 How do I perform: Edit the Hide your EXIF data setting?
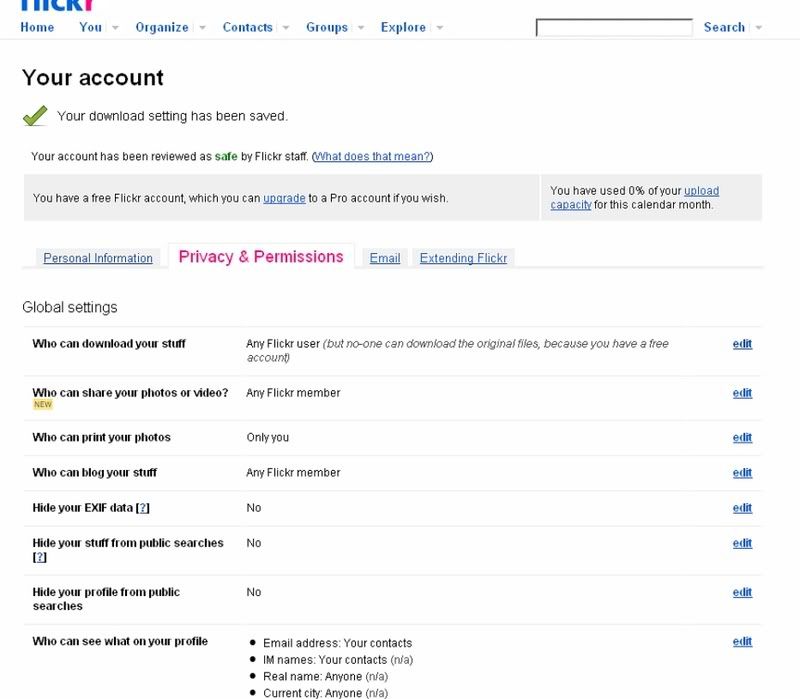point(742,508)
